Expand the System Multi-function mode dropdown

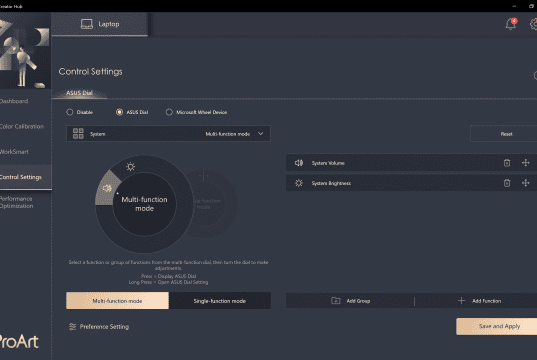168,134
